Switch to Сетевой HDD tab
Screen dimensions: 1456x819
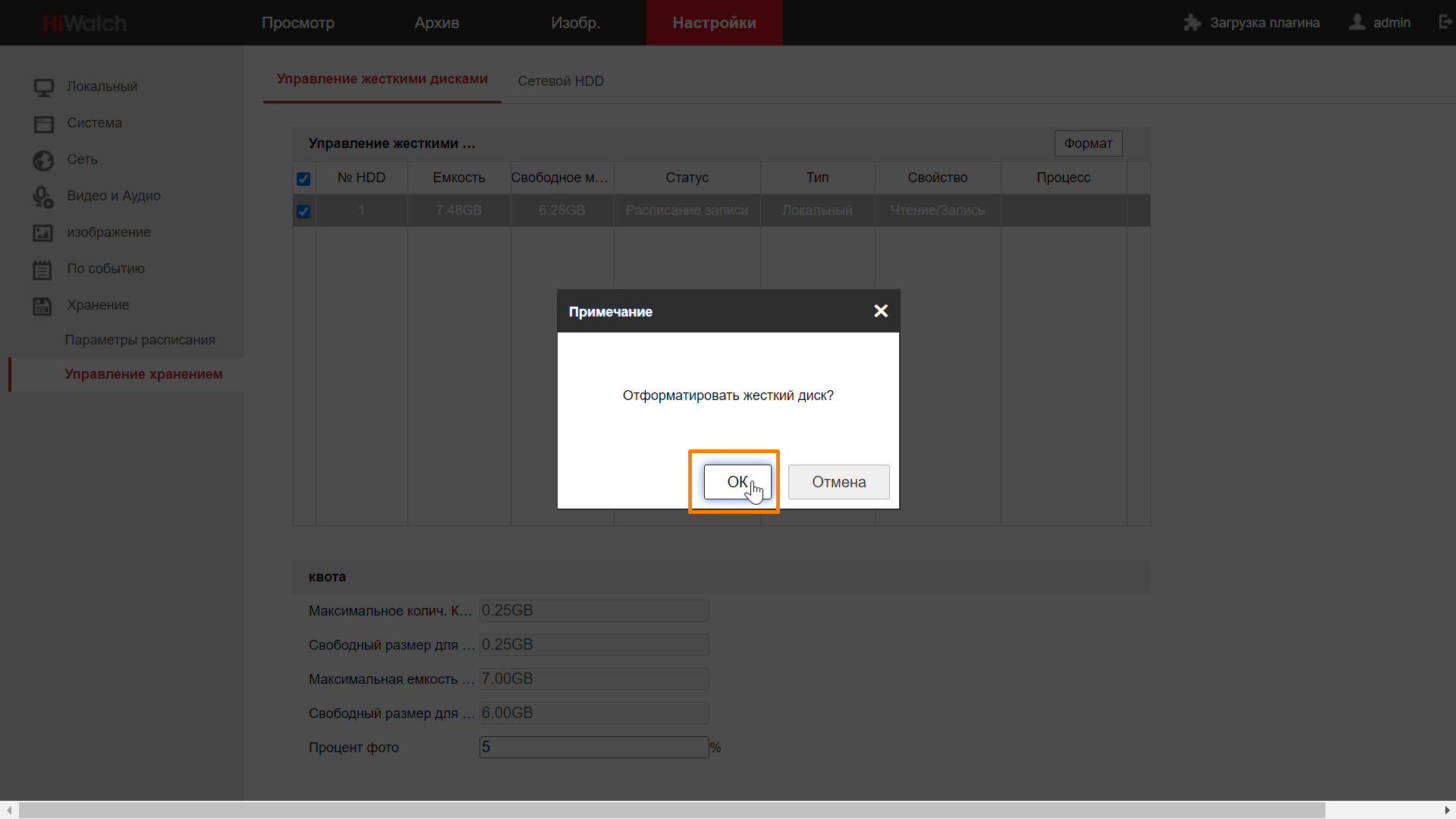pos(561,81)
